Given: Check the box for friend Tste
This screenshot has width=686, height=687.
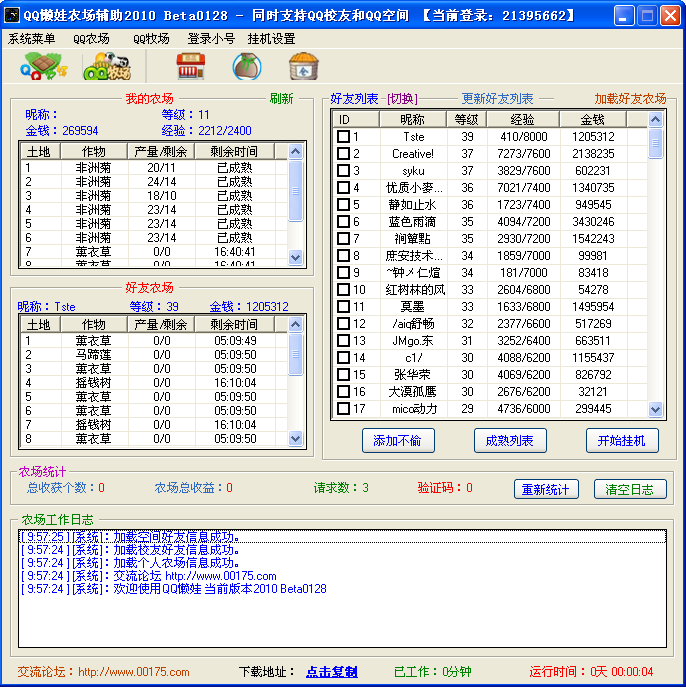Looking at the screenshot, I should point(343,137).
